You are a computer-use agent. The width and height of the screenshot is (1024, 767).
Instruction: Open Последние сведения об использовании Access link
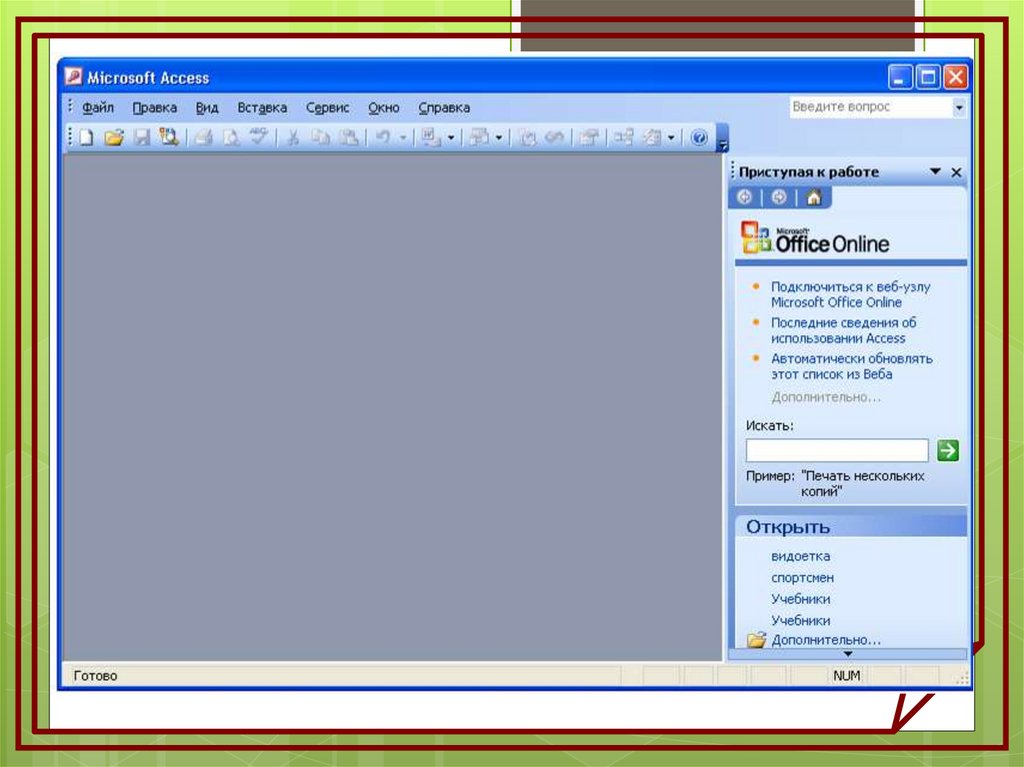point(843,331)
